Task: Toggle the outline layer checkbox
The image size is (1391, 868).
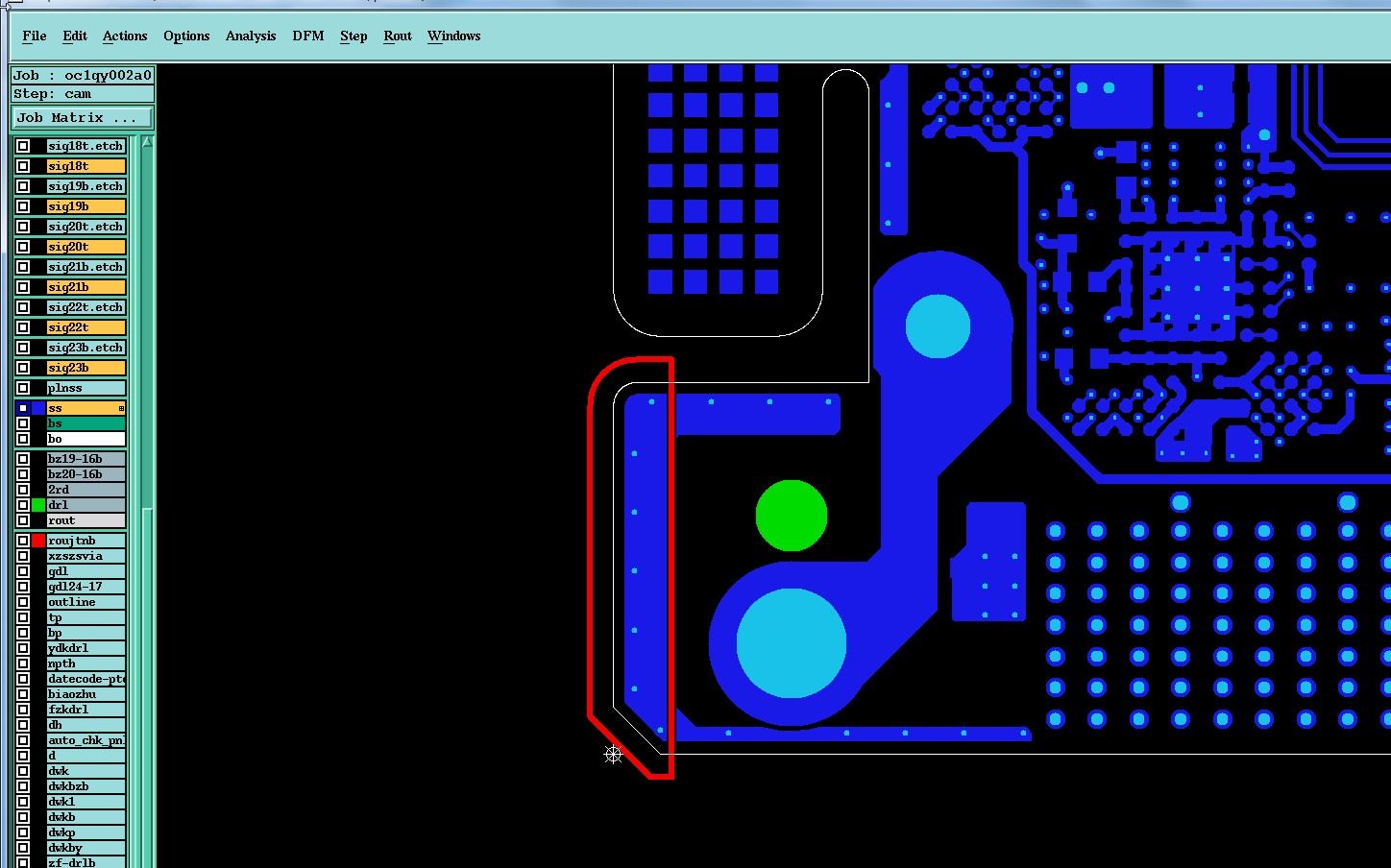Action: pyautogui.click(x=23, y=602)
